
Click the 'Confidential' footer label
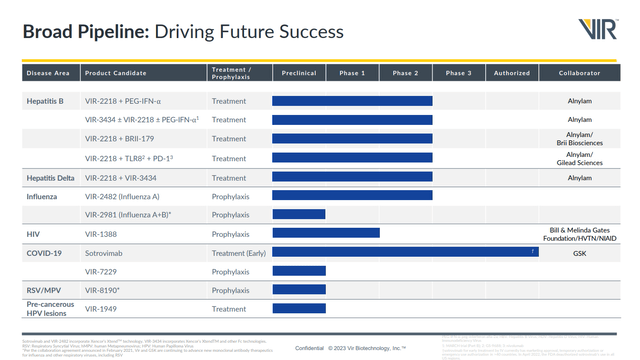[309, 348]
